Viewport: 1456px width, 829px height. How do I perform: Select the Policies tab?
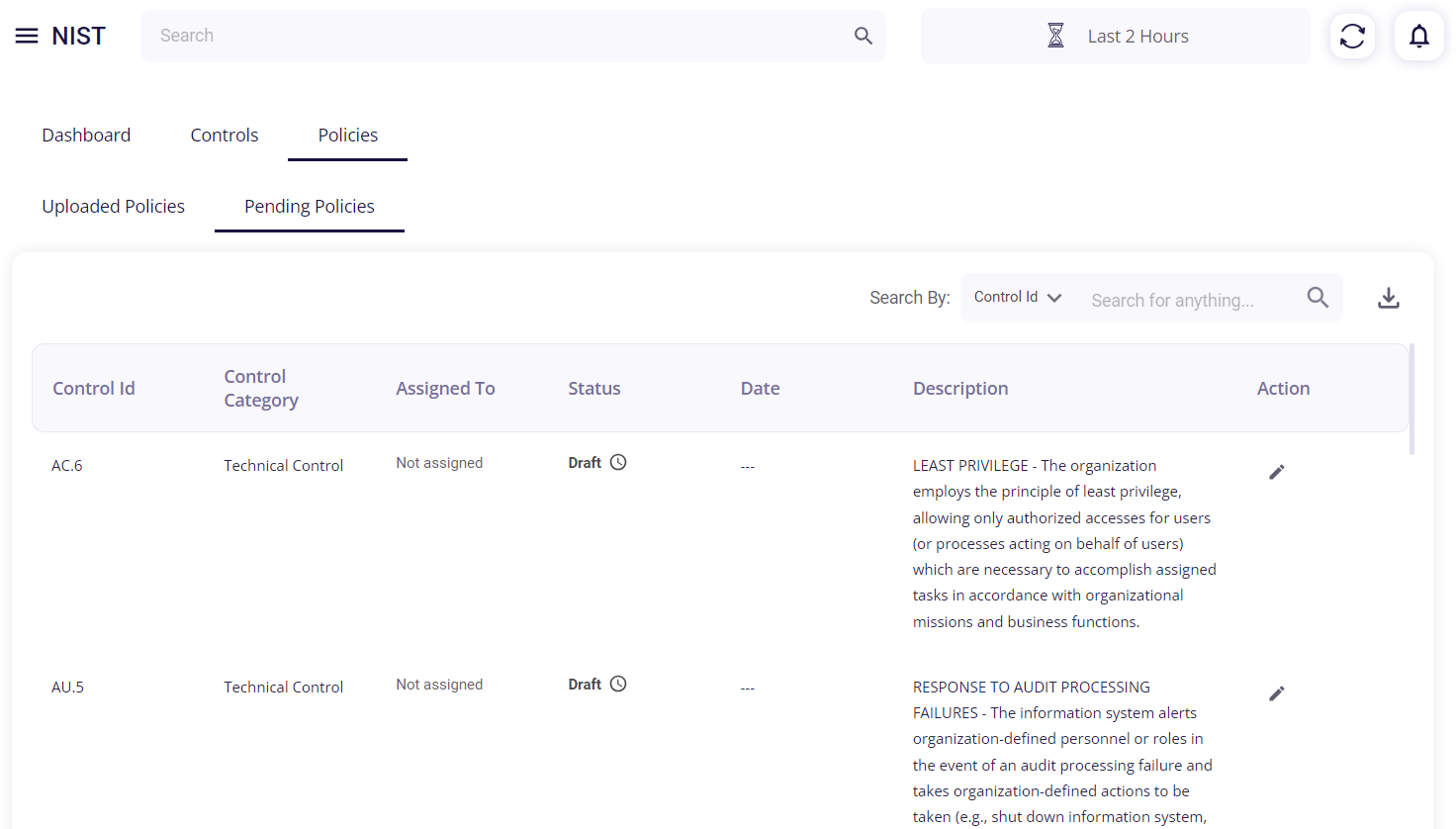tap(348, 136)
